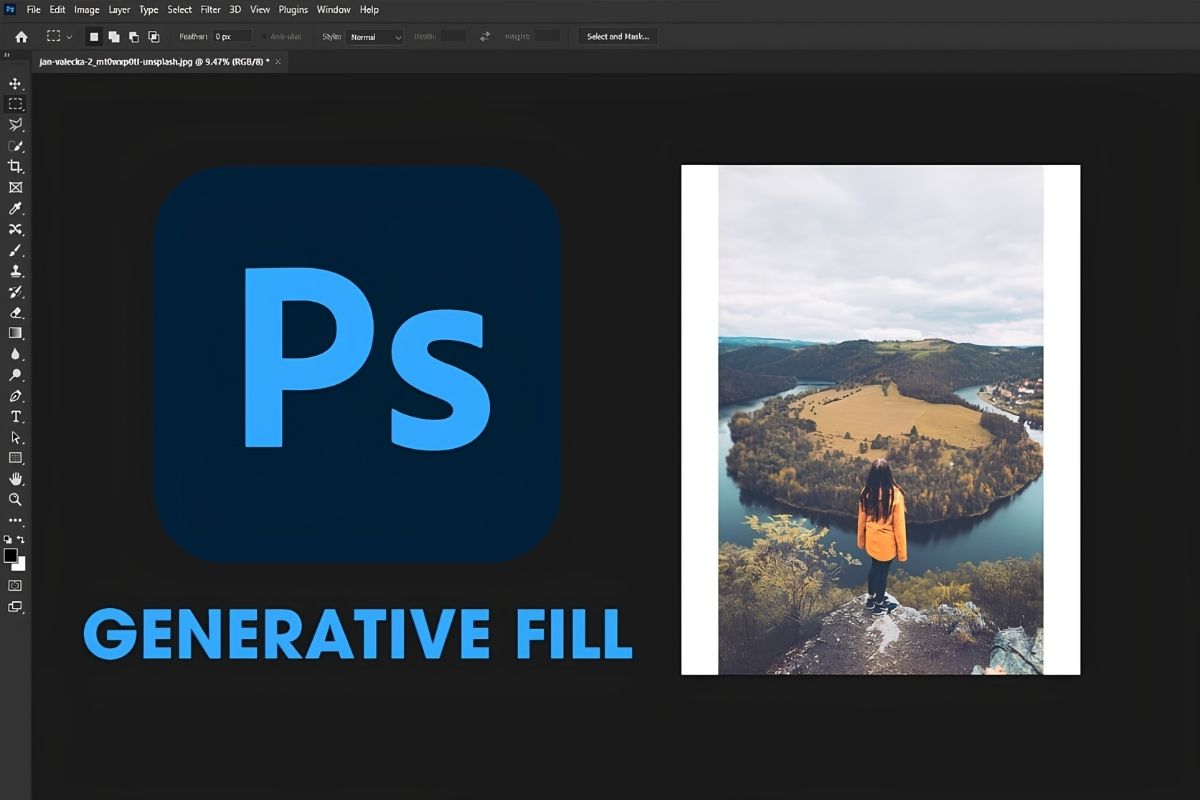Swap foreground and background colors arrow
The image size is (1200, 800).
pos(21,540)
